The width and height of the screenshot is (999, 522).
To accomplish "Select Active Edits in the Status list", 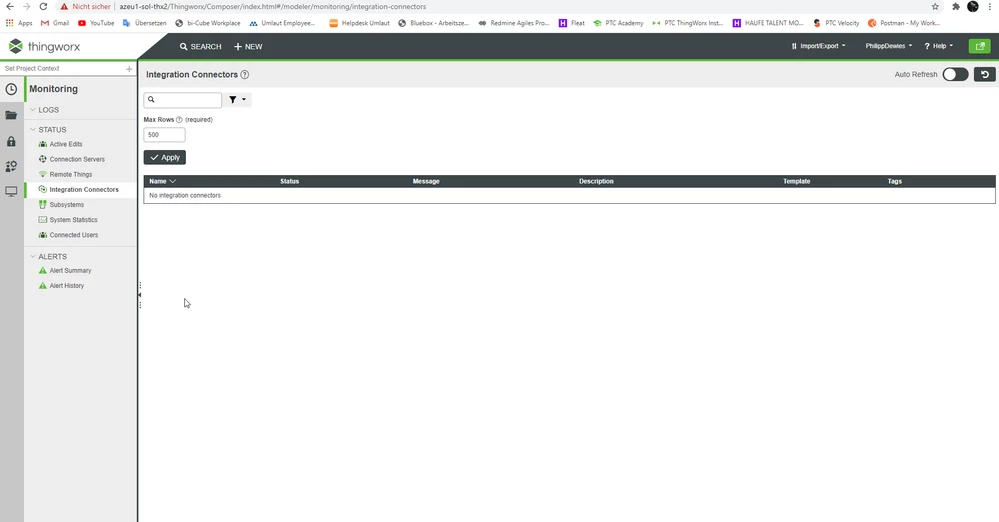I will (x=66, y=144).
